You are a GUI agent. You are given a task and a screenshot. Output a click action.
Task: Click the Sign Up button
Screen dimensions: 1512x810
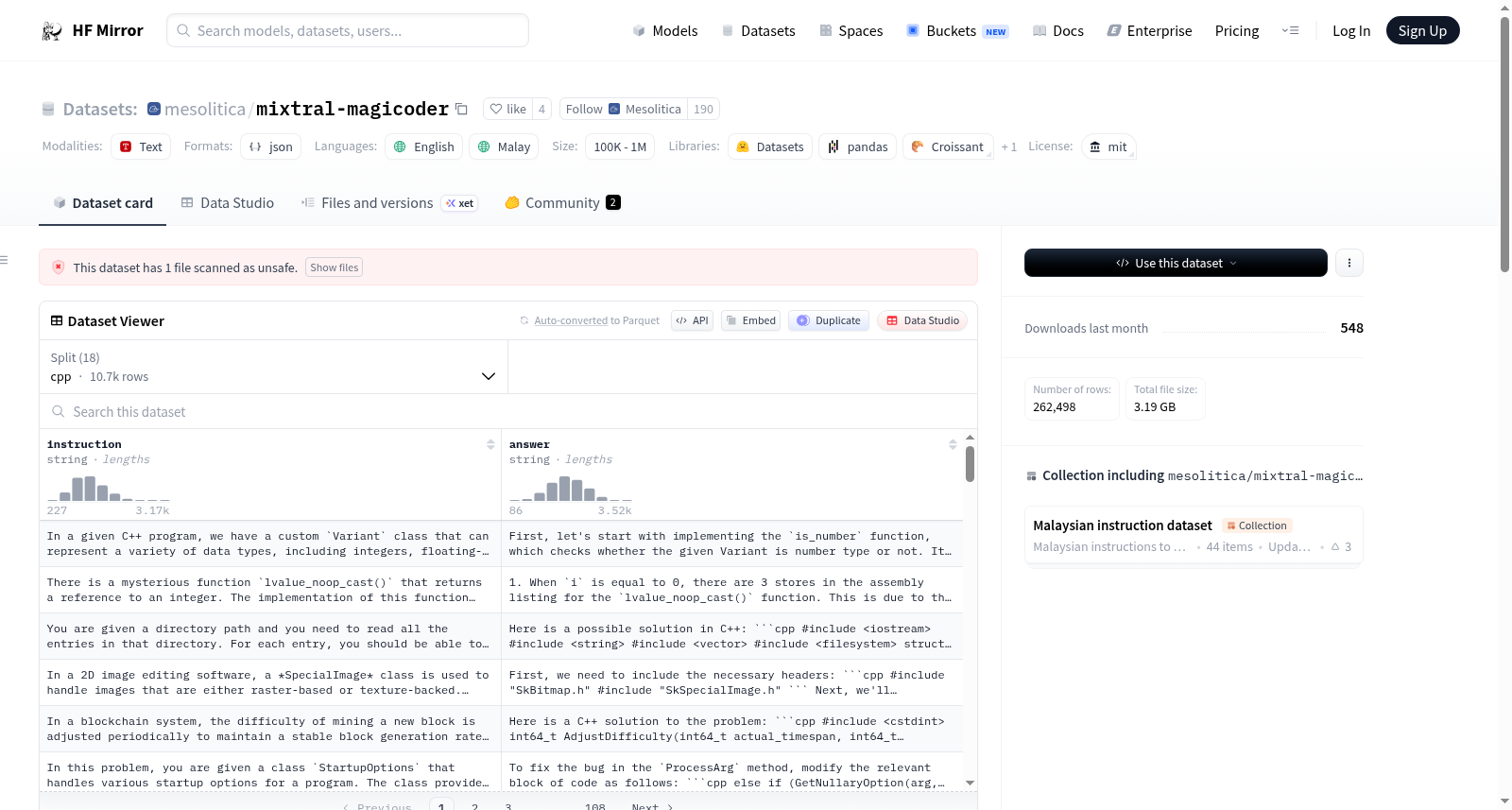[x=1422, y=30]
